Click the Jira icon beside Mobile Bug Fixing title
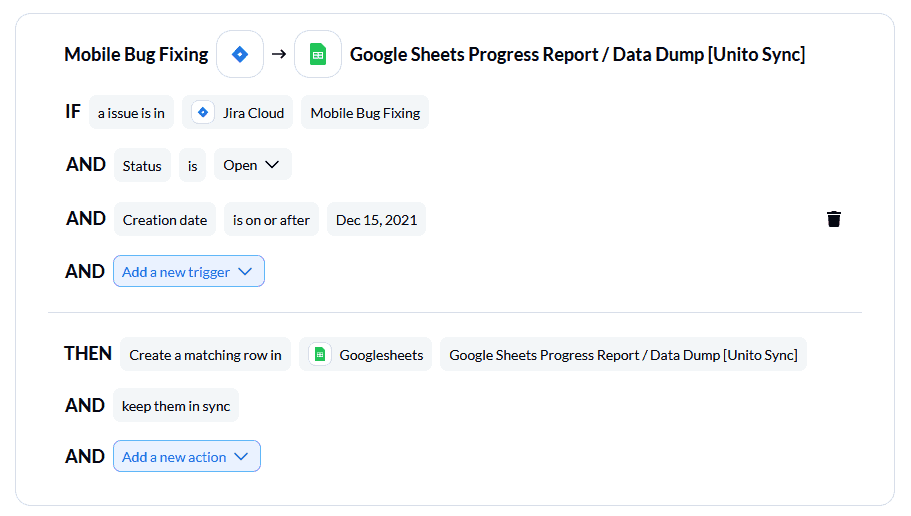 pos(240,54)
